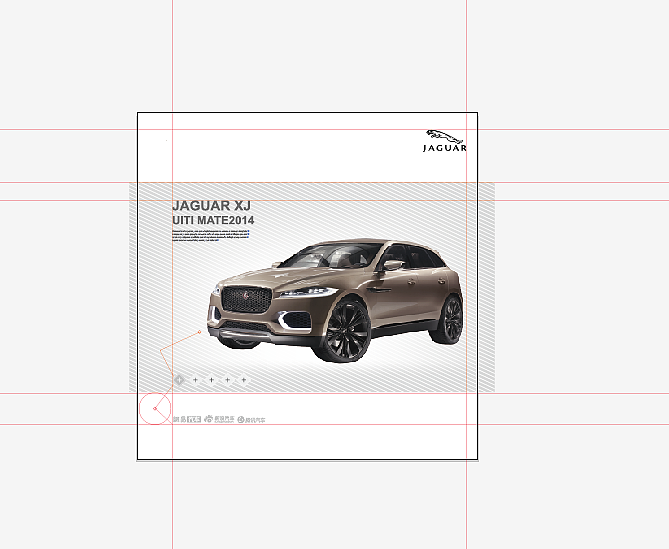Click the fourth plus diamond icon
Screen dimensions: 669x549
pyautogui.click(x=228, y=380)
